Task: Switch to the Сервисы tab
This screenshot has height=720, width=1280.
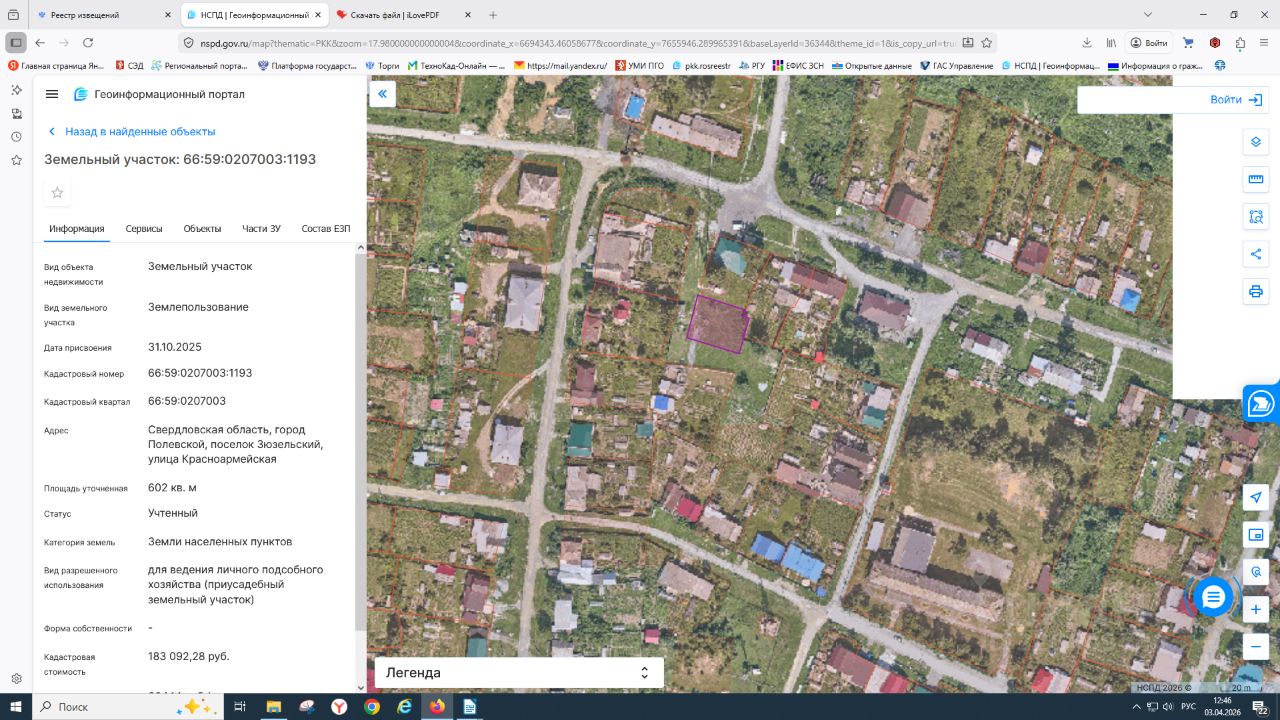Action: point(144,229)
